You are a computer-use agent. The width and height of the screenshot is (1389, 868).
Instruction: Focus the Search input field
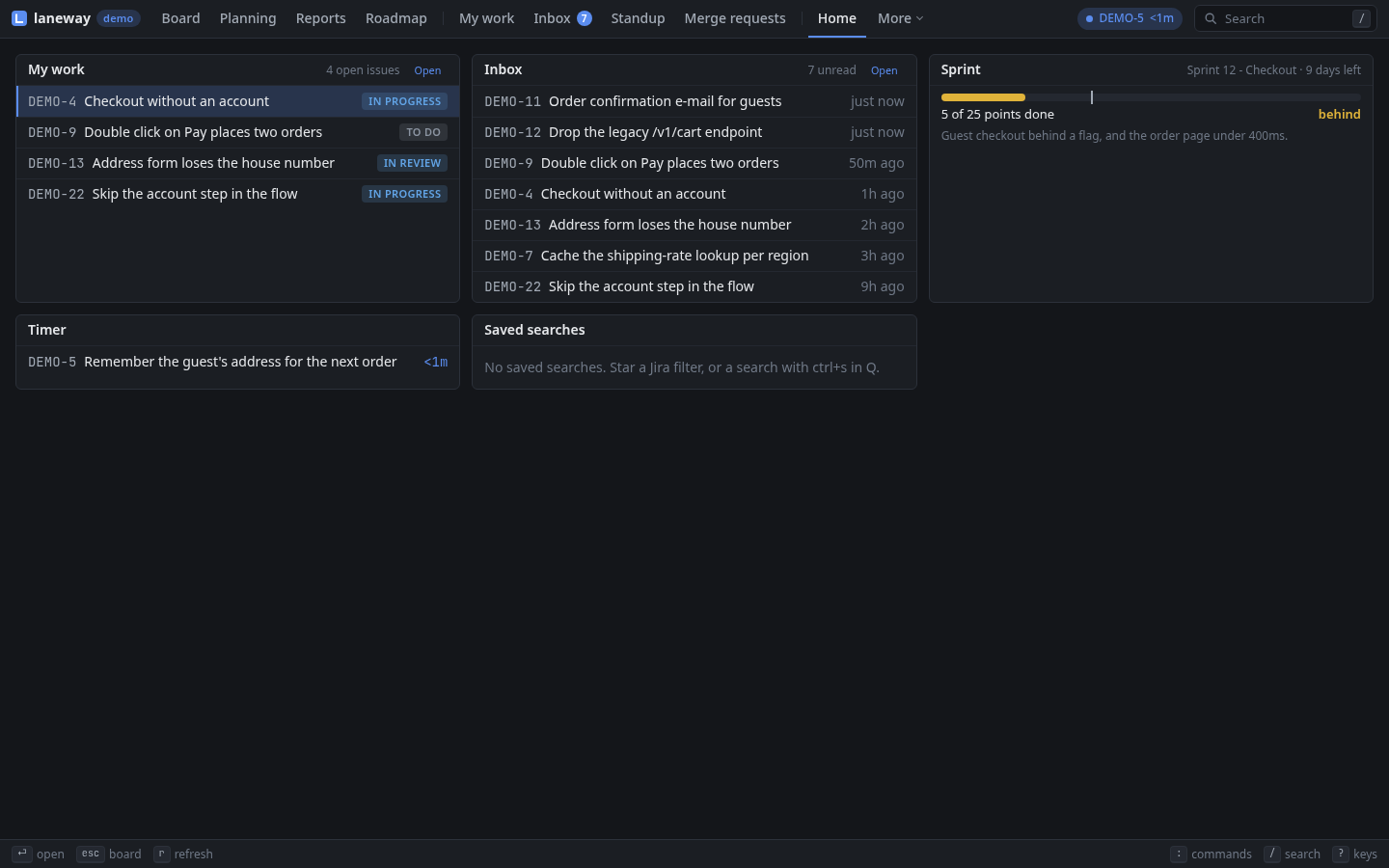pyautogui.click(x=1285, y=18)
